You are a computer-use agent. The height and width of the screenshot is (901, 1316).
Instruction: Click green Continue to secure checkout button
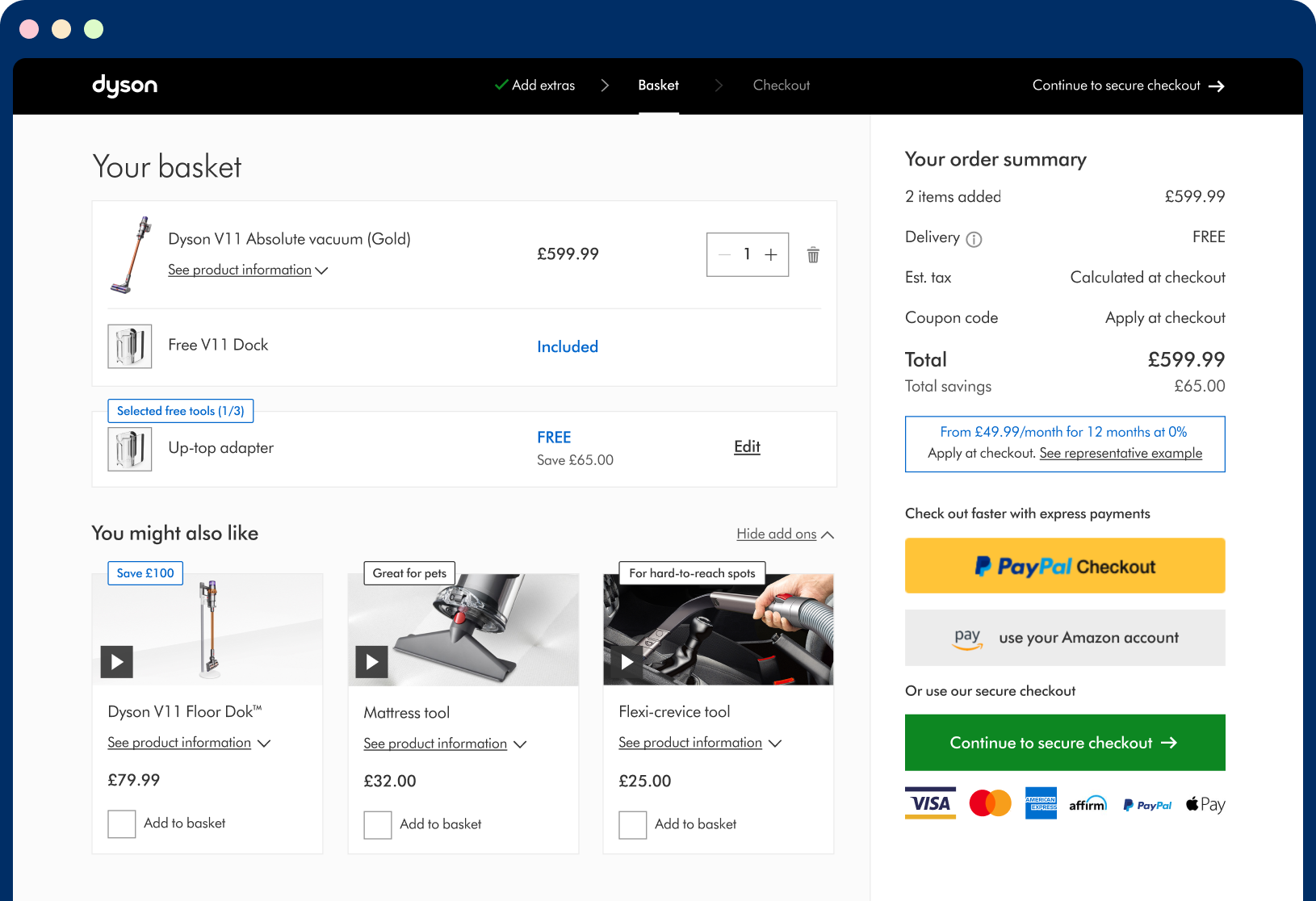tap(1065, 743)
